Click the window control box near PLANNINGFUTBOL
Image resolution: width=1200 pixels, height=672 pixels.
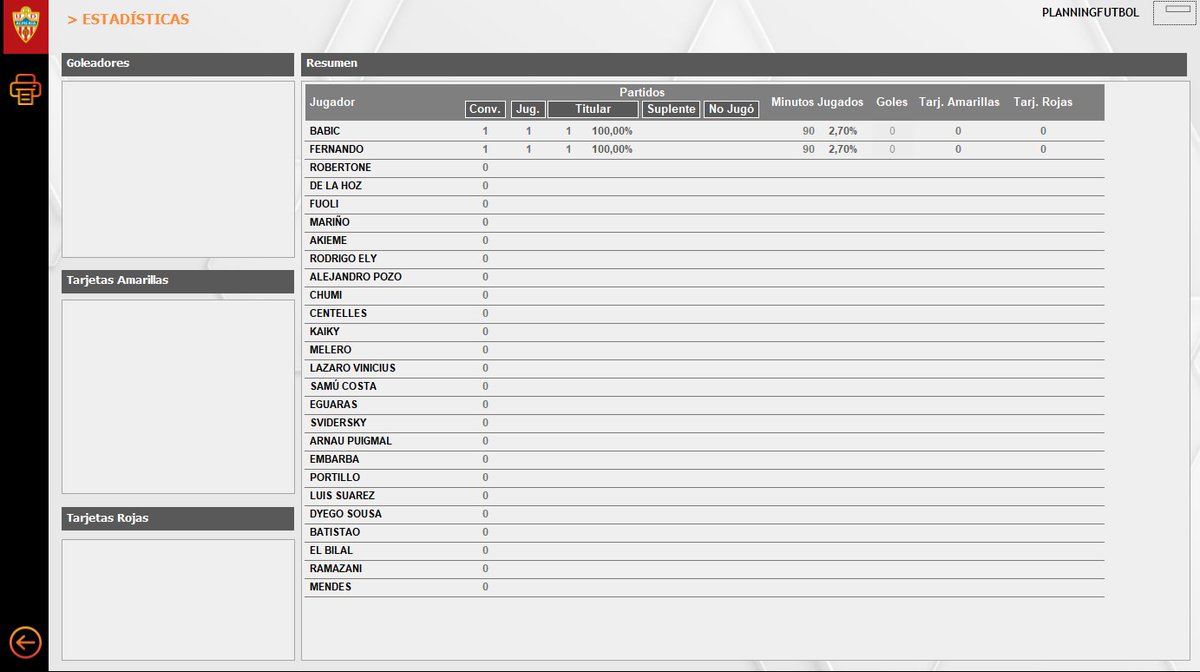point(1173,13)
